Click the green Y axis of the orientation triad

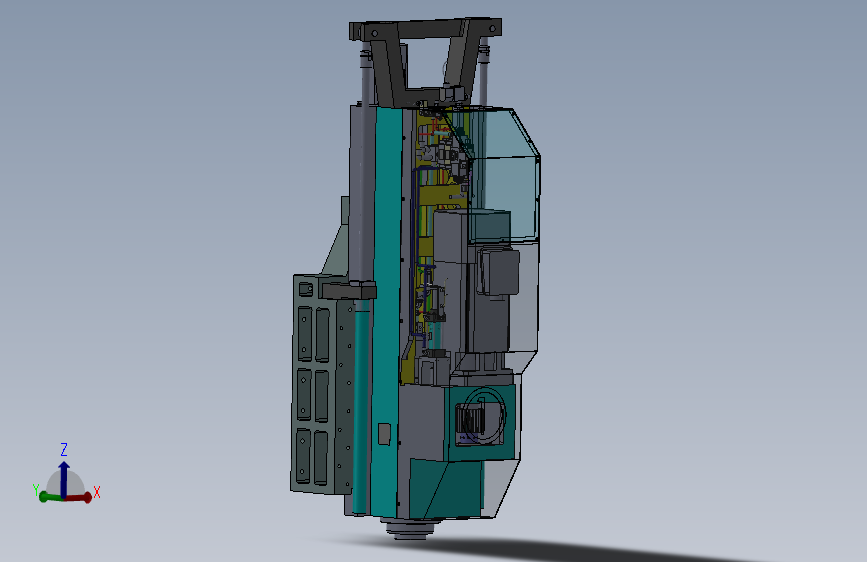coord(50,497)
